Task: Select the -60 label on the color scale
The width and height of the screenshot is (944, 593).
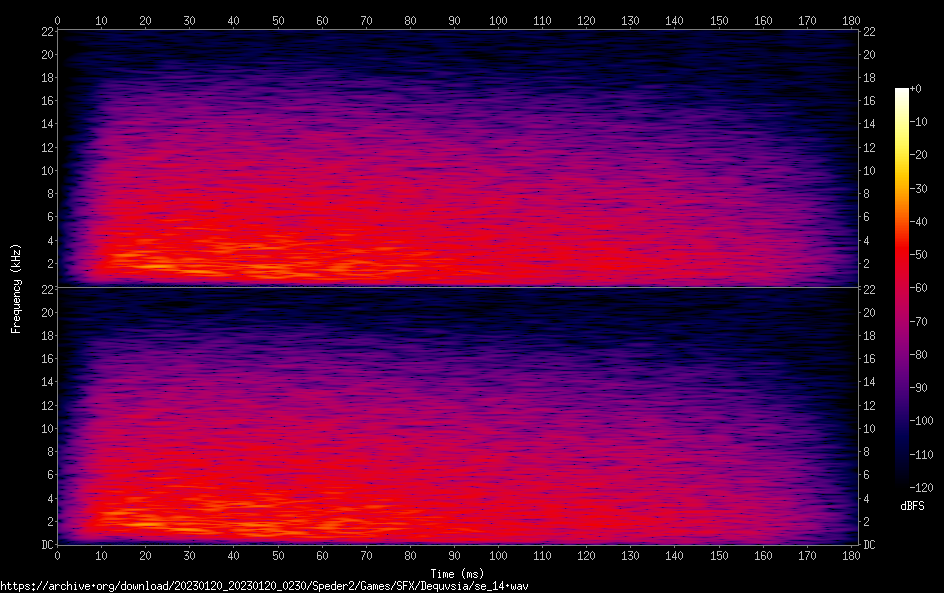Action: point(920,288)
